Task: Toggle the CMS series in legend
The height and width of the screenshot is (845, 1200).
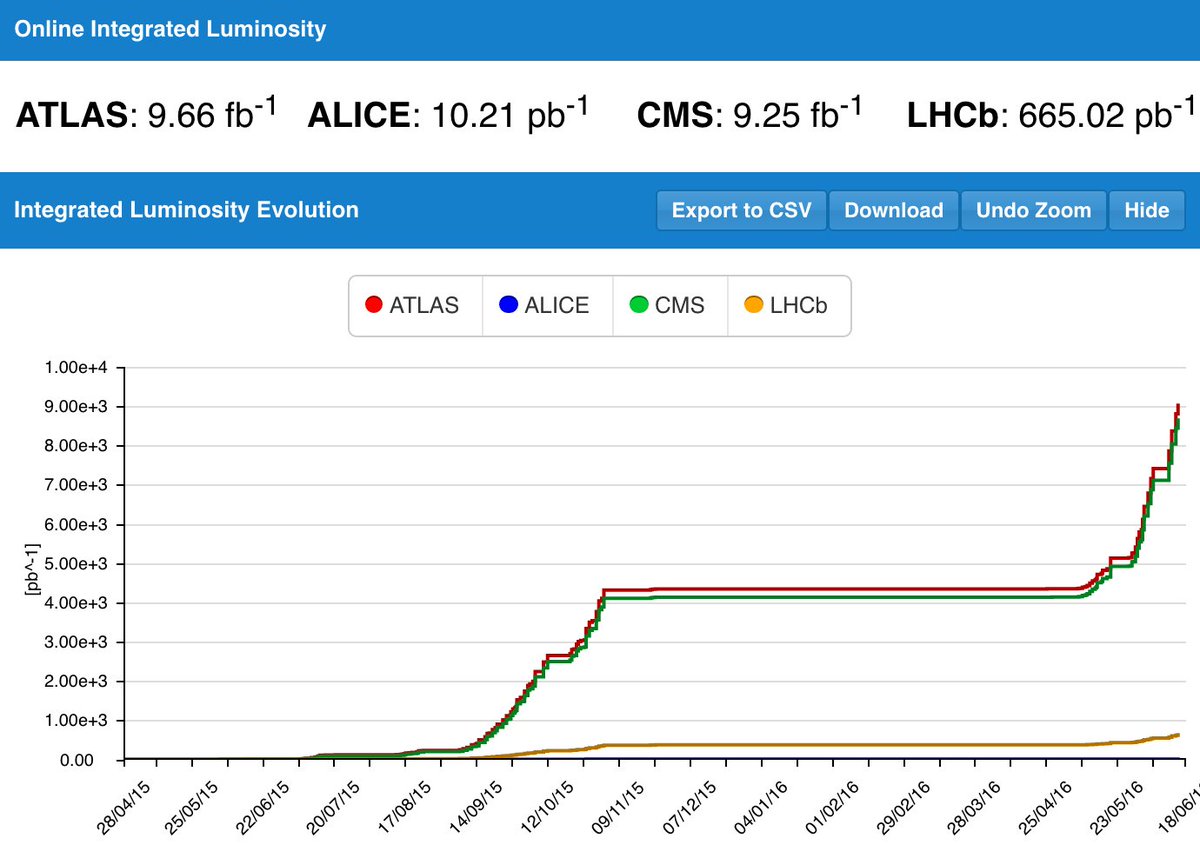Action: pos(668,306)
